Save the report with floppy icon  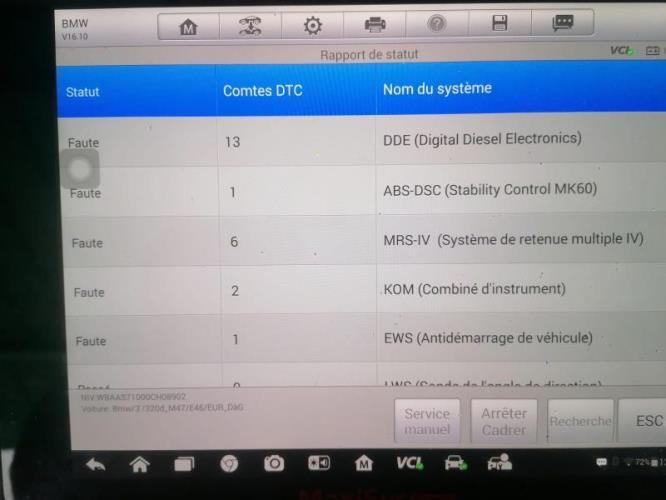click(500, 23)
